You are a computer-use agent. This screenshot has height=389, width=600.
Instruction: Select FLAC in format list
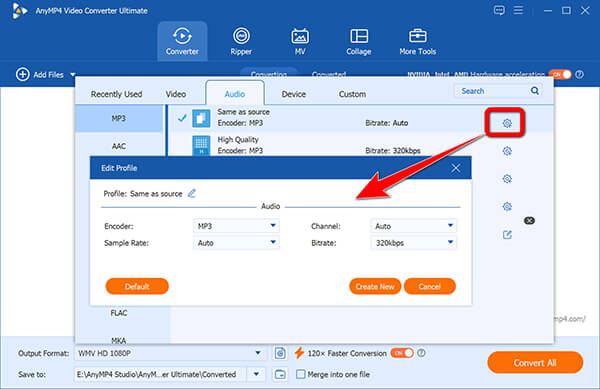point(119,313)
